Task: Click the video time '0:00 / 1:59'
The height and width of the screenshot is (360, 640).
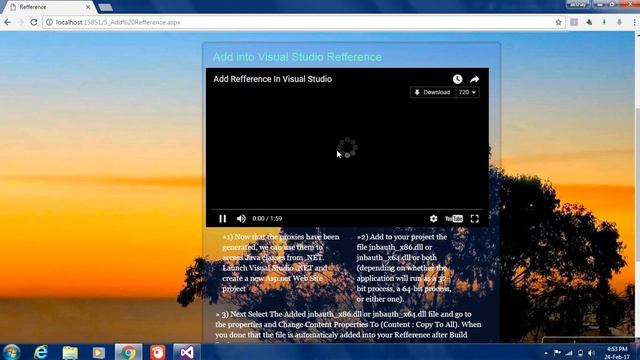Action: [267, 219]
